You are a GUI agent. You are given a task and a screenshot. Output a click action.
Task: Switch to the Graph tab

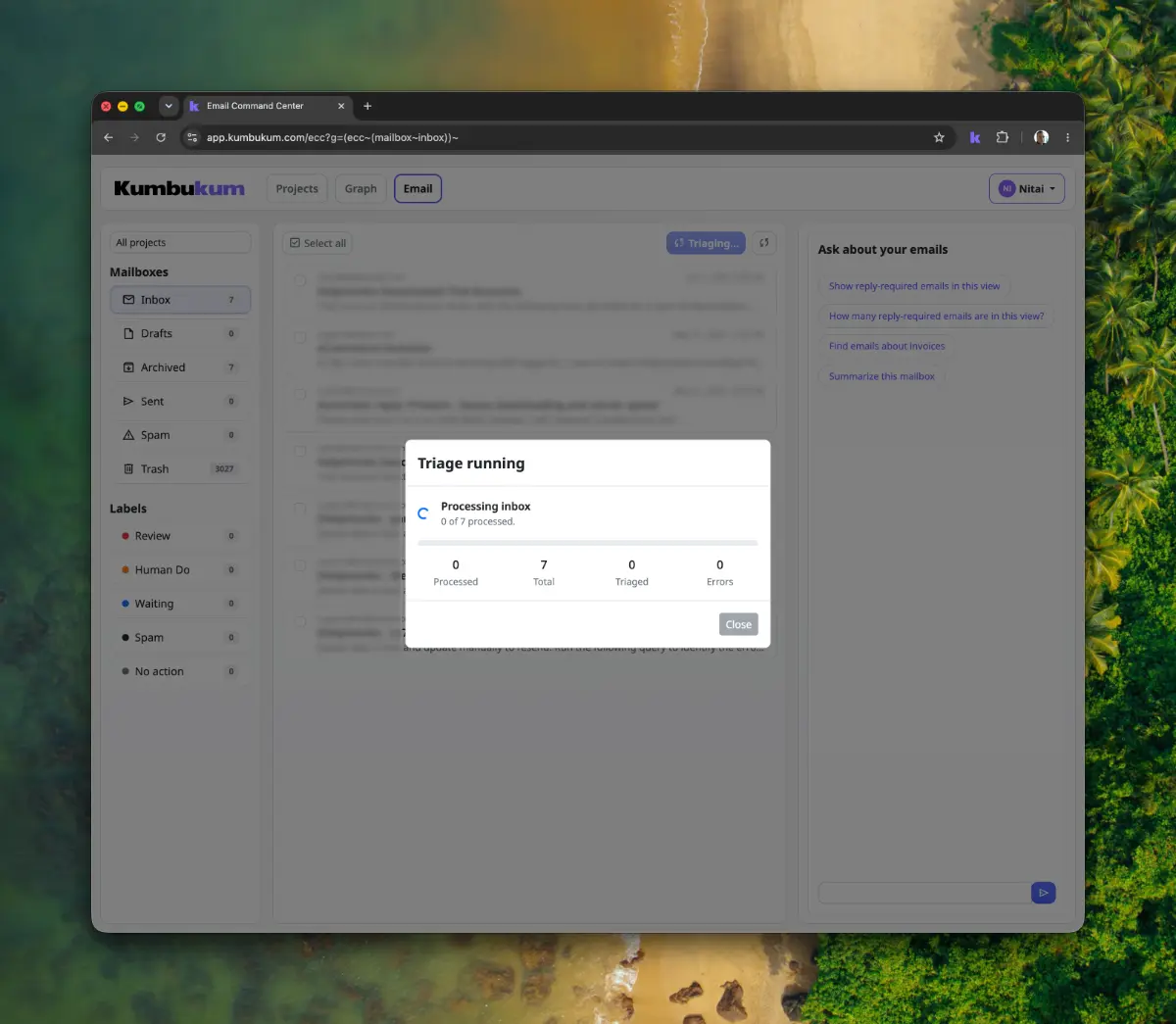tap(361, 188)
